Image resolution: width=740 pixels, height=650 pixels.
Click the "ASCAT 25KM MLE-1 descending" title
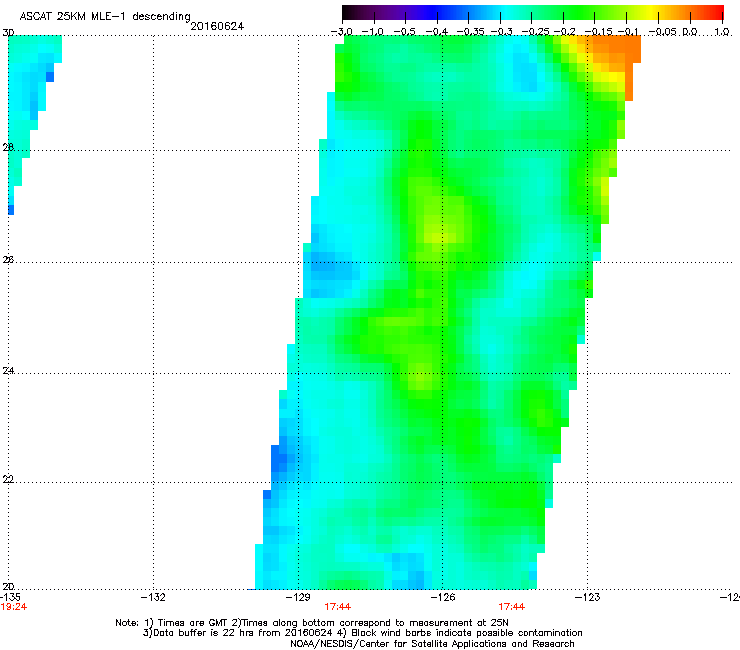coord(105,17)
